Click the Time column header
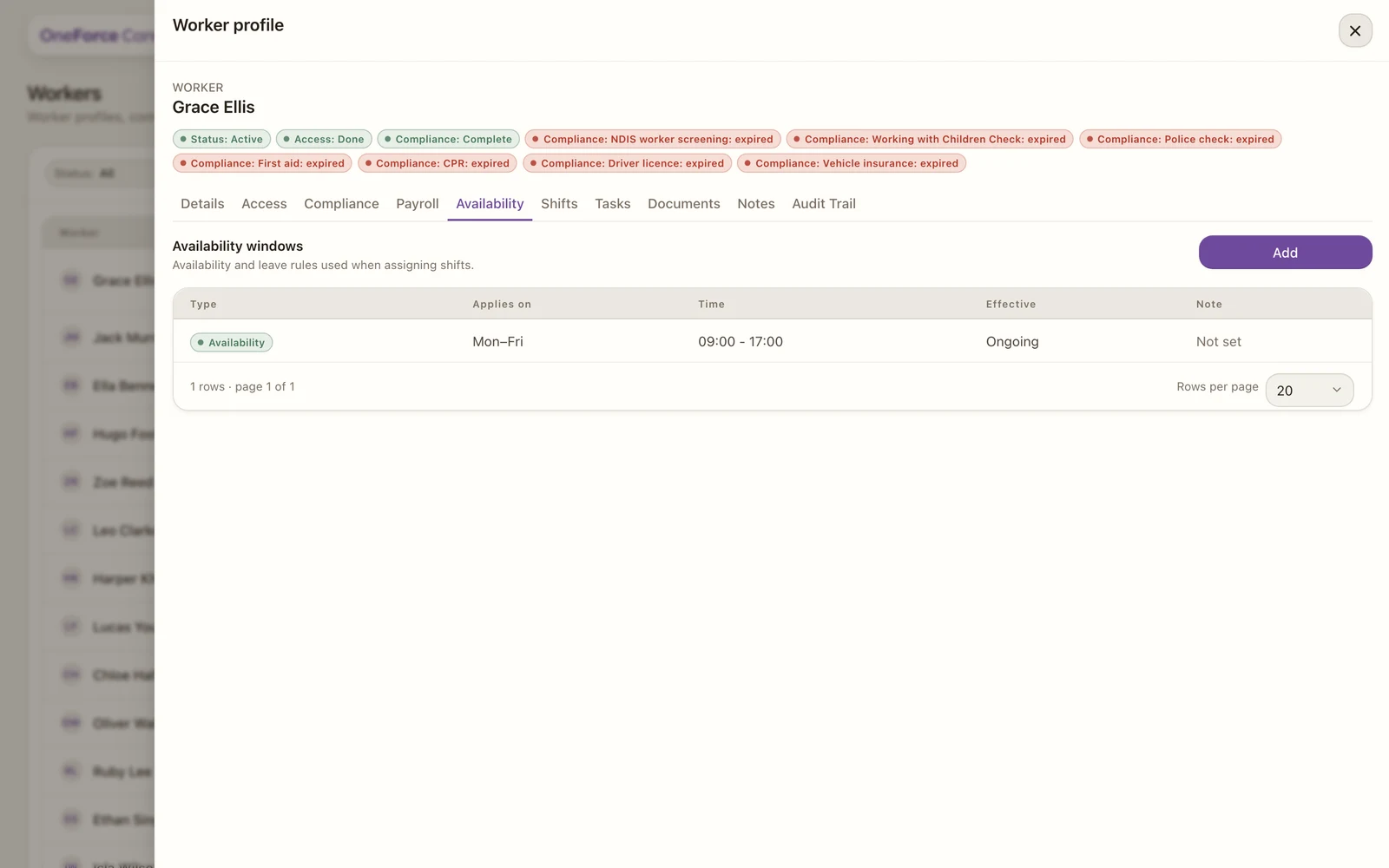 point(711,304)
